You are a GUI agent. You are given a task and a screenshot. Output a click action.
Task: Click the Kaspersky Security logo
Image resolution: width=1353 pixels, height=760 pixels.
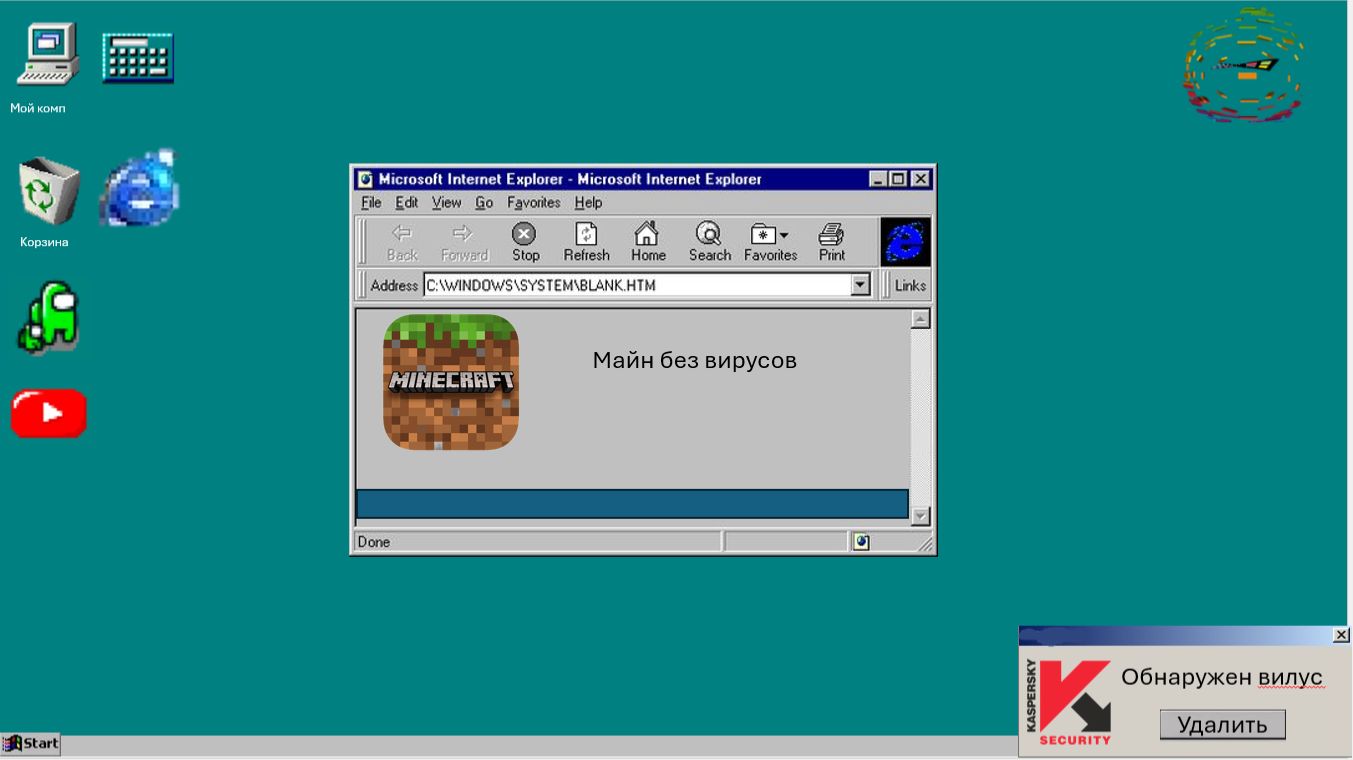pyautogui.click(x=1070, y=702)
